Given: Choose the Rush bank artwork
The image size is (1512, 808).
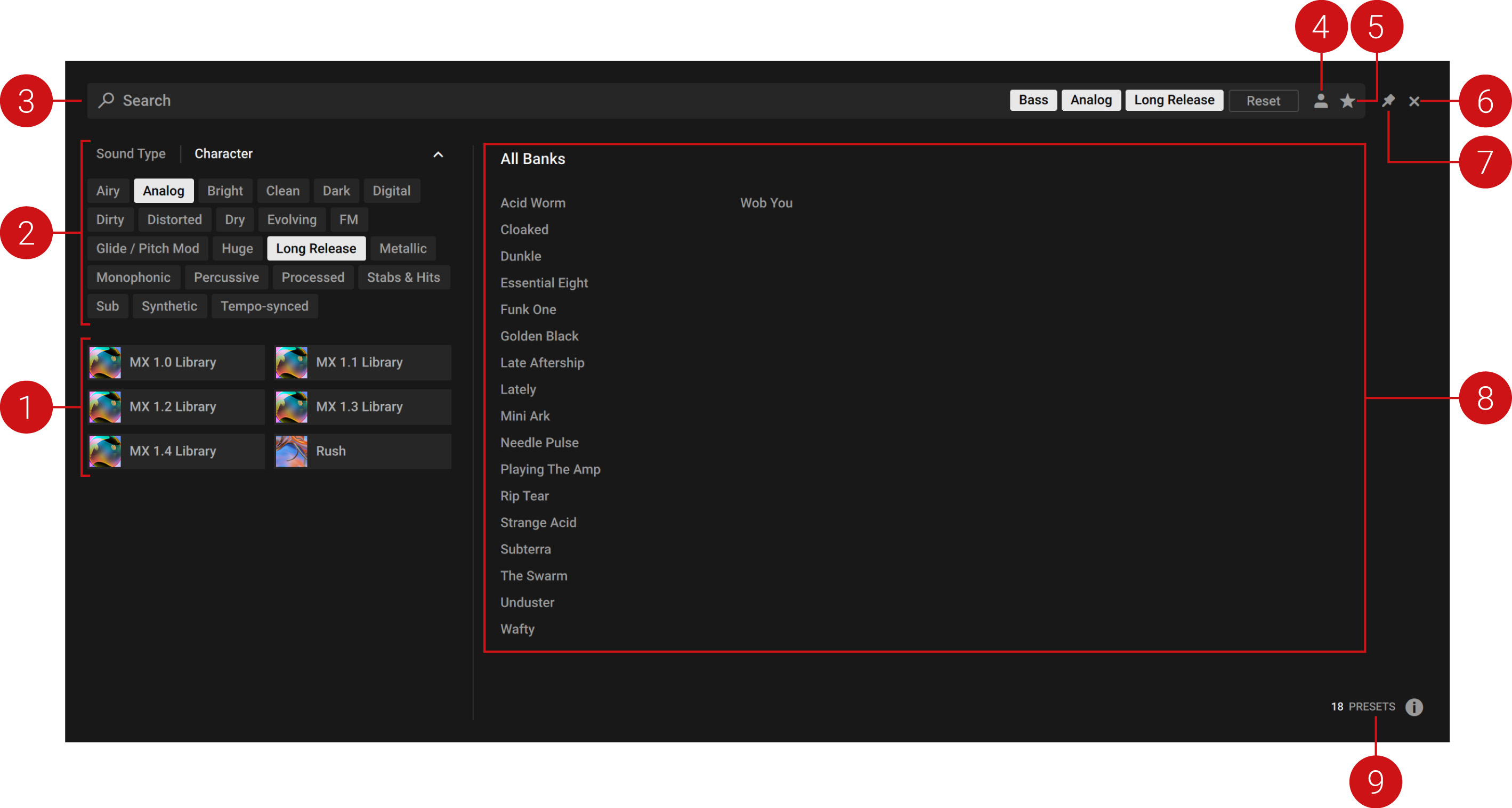Looking at the screenshot, I should pyautogui.click(x=292, y=451).
